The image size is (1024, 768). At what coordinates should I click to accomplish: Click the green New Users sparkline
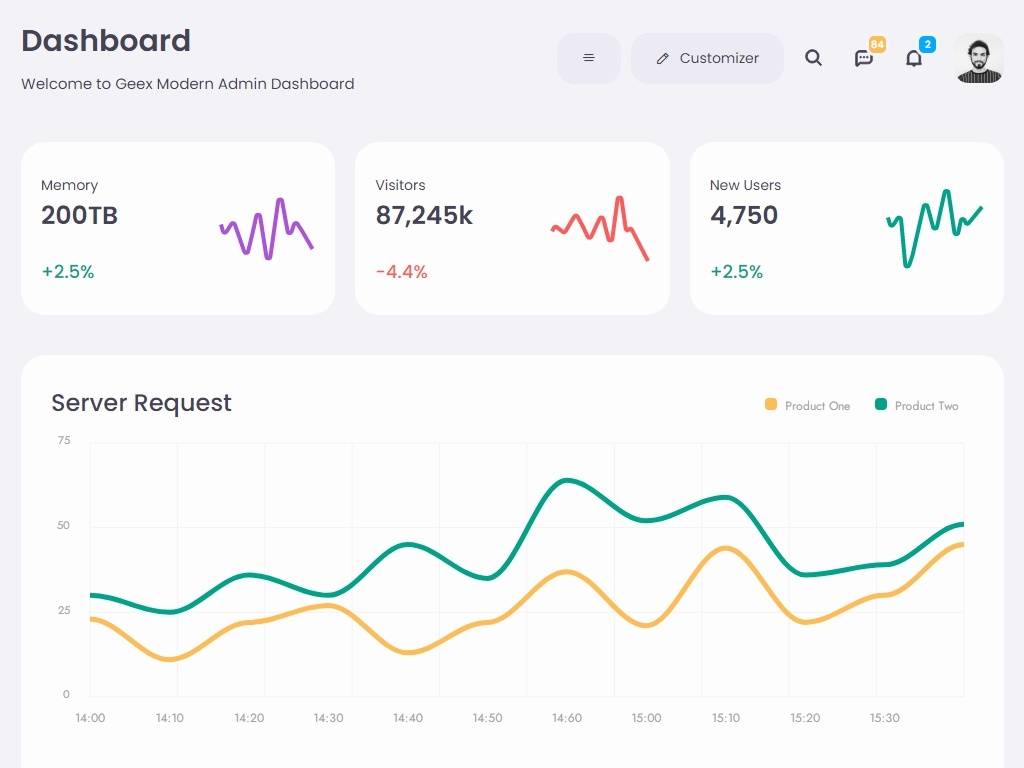934,228
